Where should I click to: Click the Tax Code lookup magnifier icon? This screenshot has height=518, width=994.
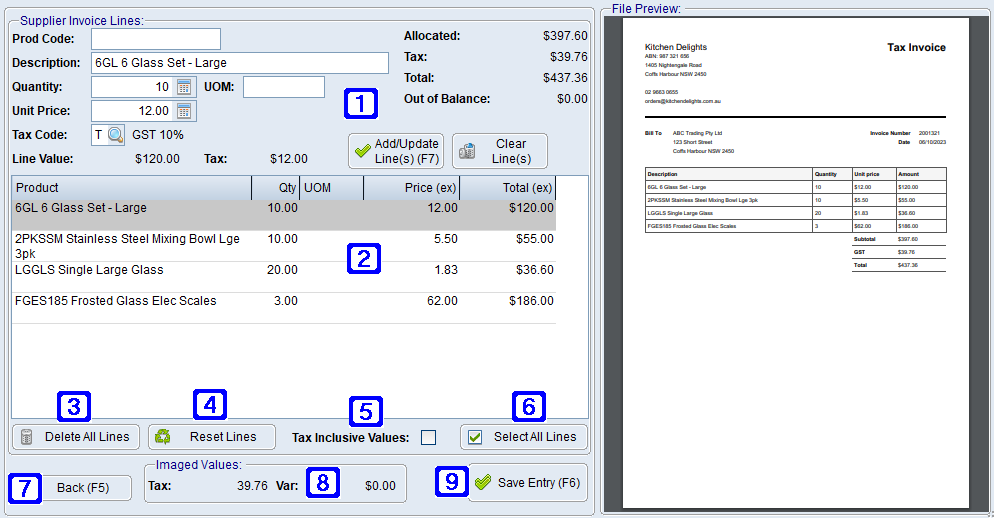point(116,135)
